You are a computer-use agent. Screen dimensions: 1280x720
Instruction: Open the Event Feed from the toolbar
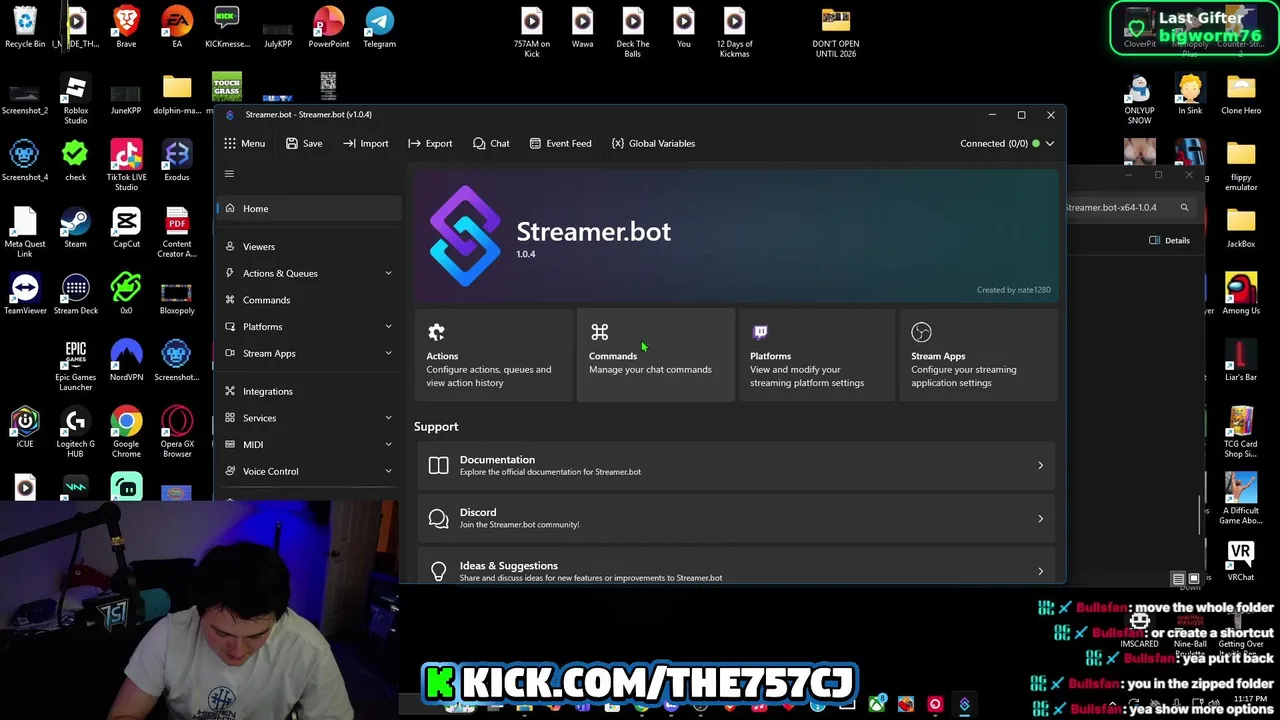560,143
